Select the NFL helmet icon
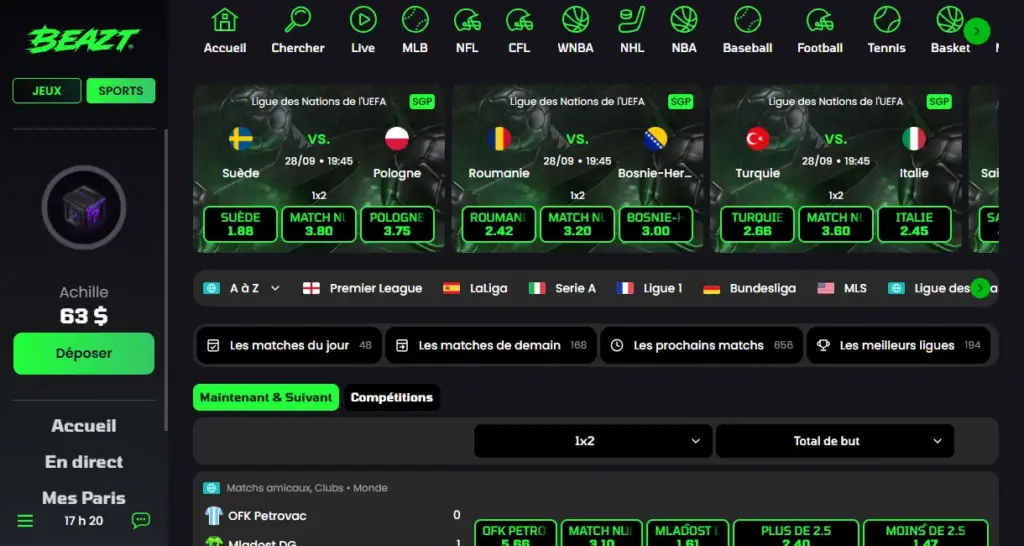Screen dimensions: 1024x546 coord(467,20)
